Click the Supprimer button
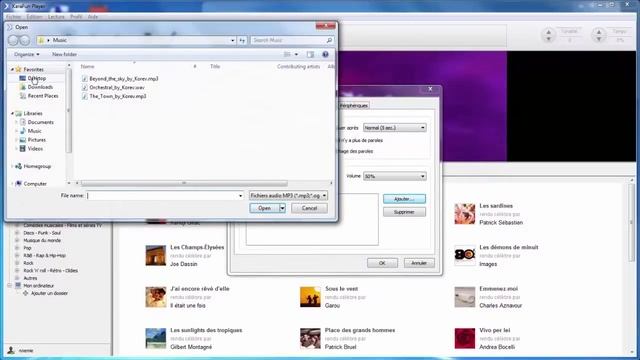 pyautogui.click(x=404, y=212)
